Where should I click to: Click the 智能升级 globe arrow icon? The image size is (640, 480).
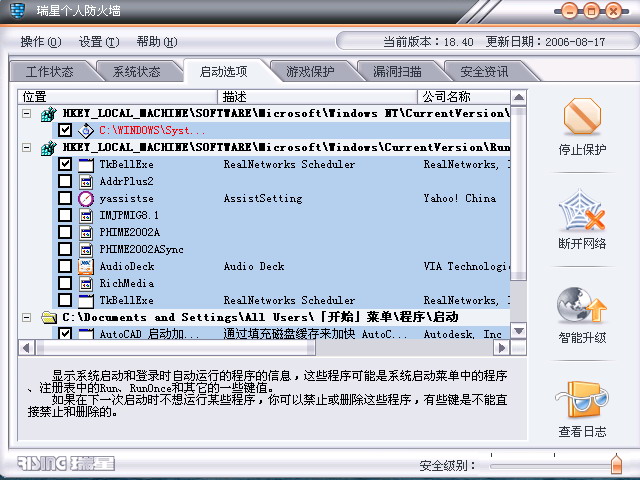click(x=582, y=304)
